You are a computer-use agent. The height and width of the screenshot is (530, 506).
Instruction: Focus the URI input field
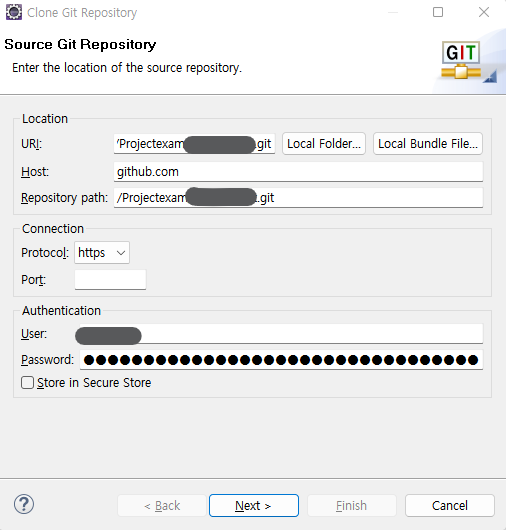click(194, 144)
